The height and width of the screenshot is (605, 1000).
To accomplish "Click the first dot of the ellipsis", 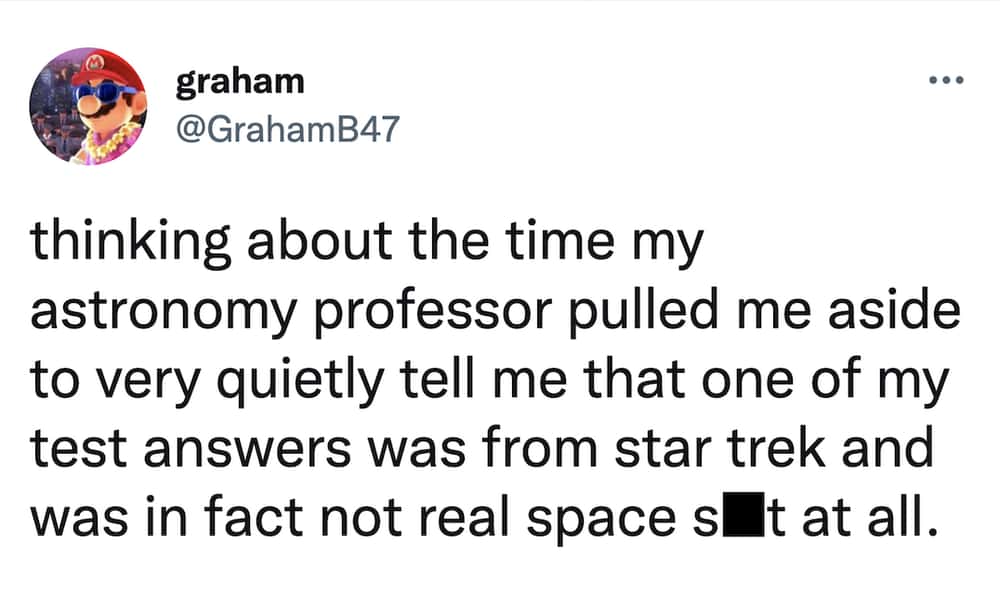I will pyautogui.click(x=933, y=80).
